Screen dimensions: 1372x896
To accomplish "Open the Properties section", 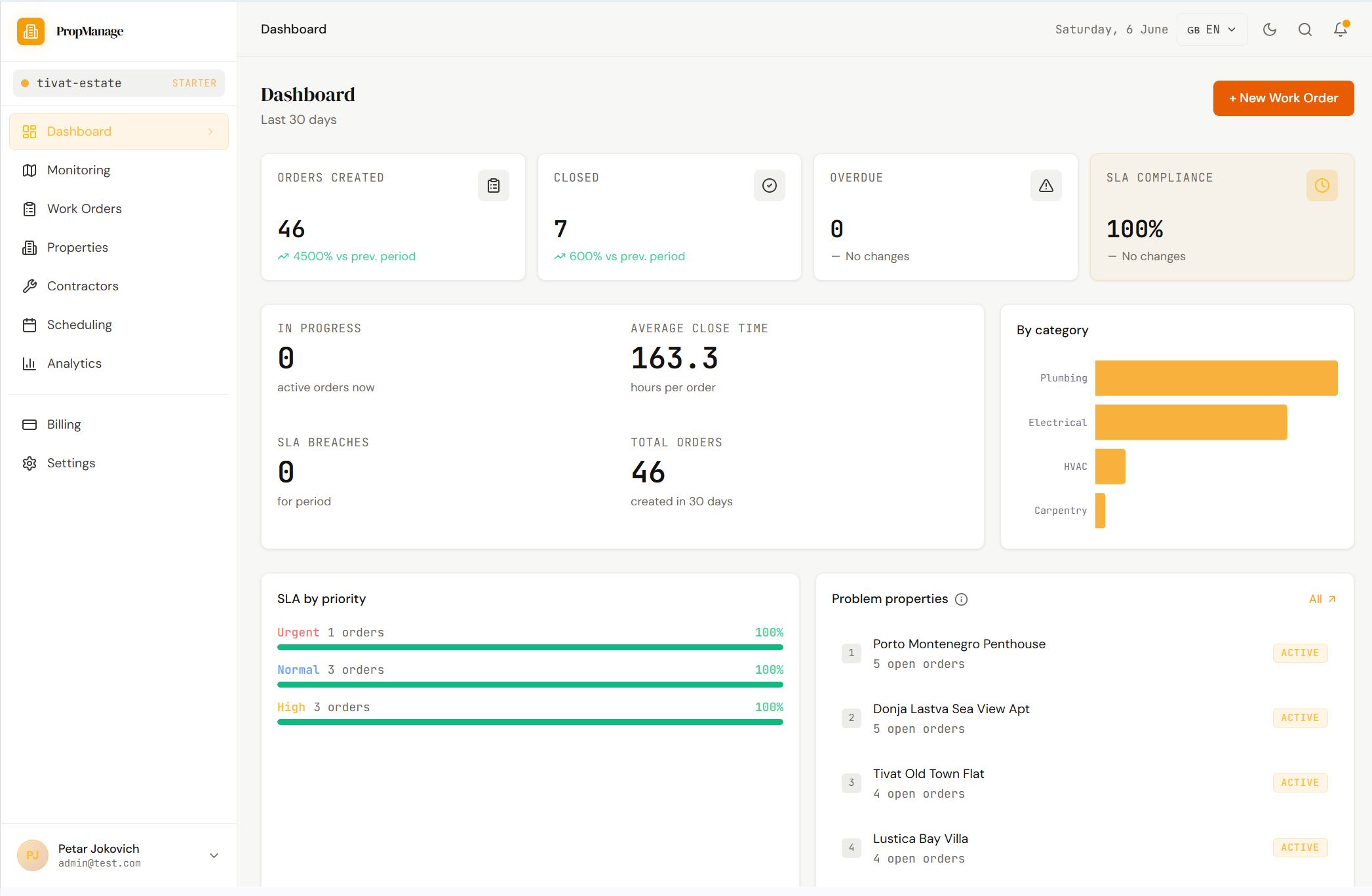I will click(x=119, y=248).
